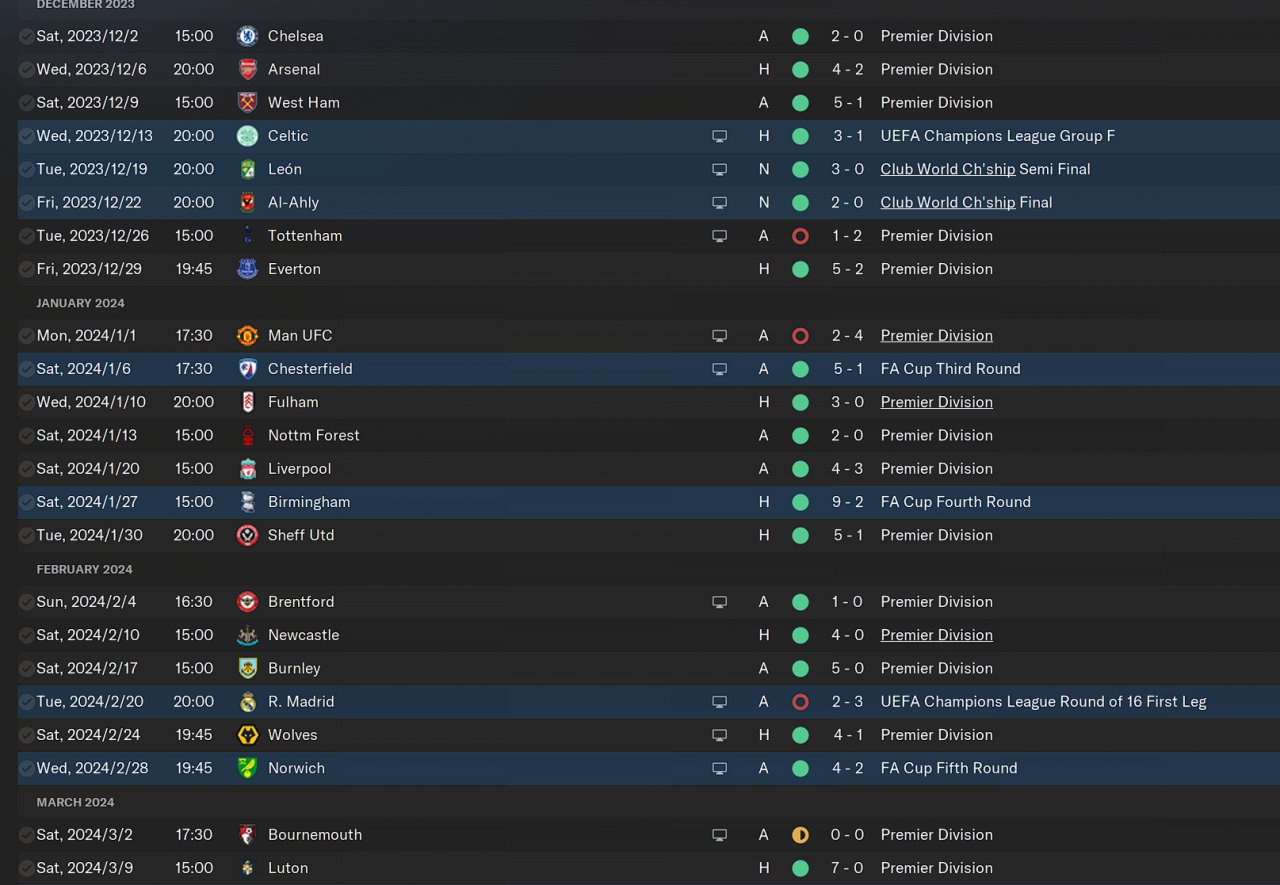1280x885 pixels.
Task: Click the yellow draw indicator for Bournemouth match
Action: (800, 835)
